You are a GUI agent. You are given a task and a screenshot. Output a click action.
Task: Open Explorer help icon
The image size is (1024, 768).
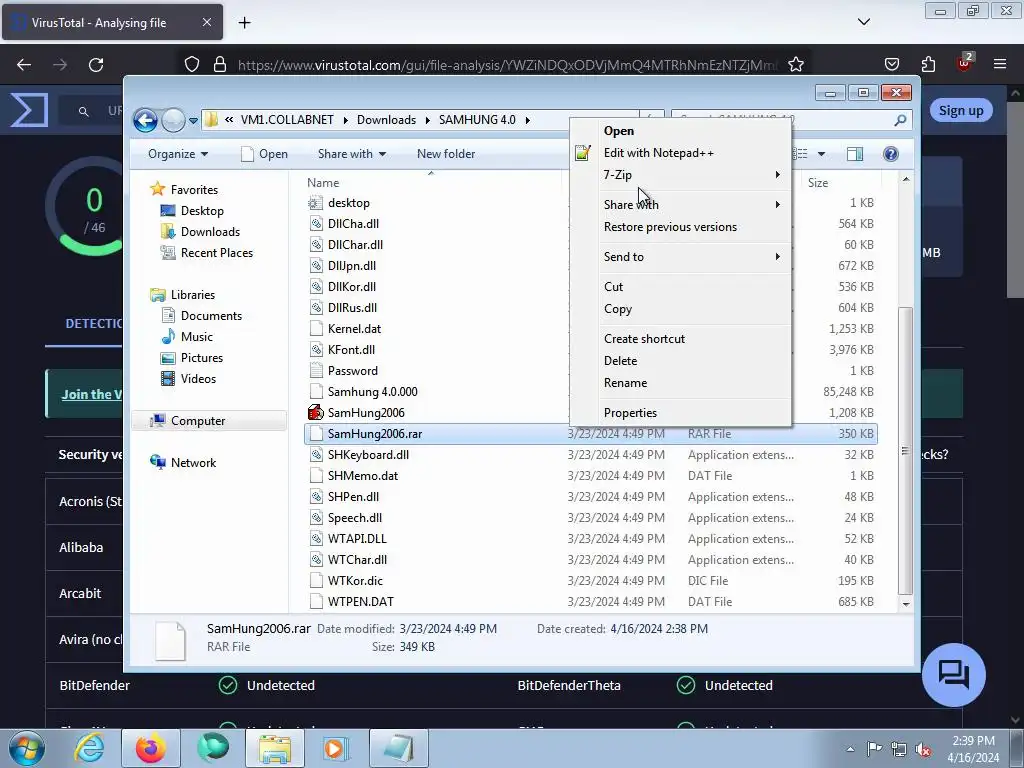(890, 153)
